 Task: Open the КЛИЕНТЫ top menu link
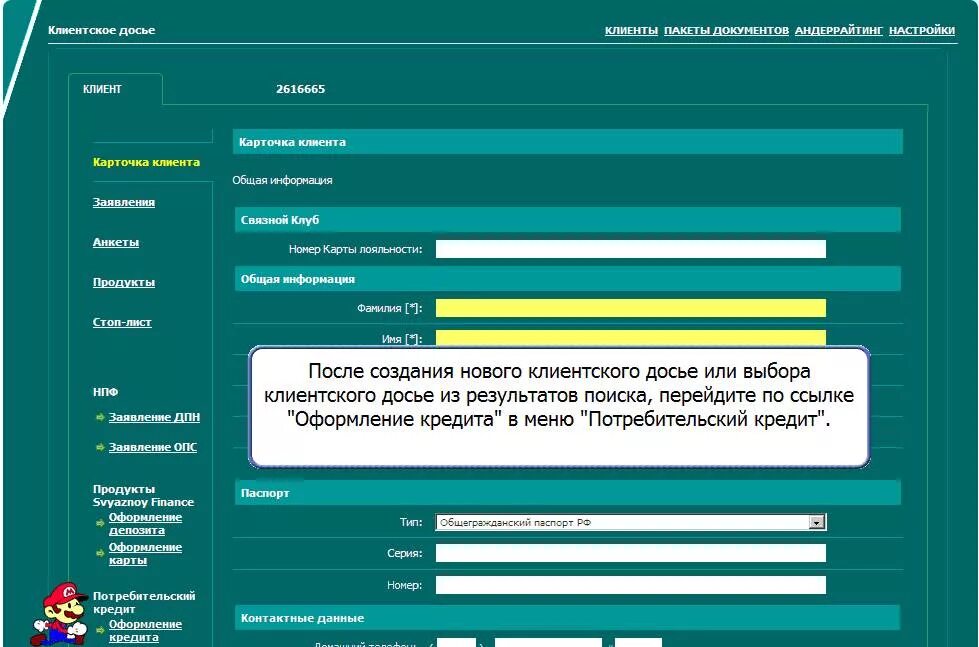click(x=631, y=30)
